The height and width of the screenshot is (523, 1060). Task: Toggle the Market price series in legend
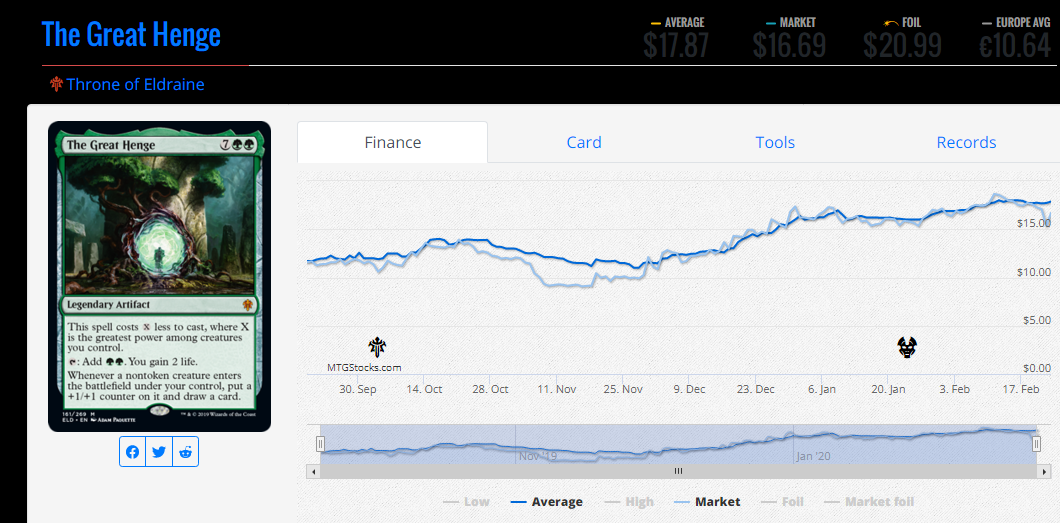pyautogui.click(x=707, y=502)
